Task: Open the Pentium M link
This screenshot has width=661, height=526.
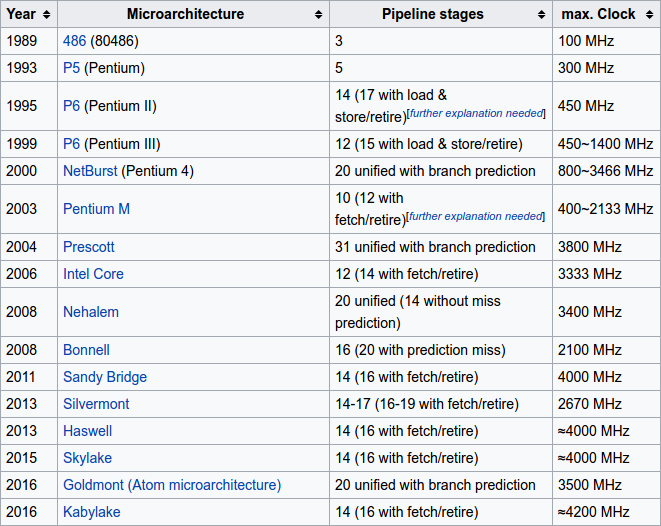Action: coord(97,209)
